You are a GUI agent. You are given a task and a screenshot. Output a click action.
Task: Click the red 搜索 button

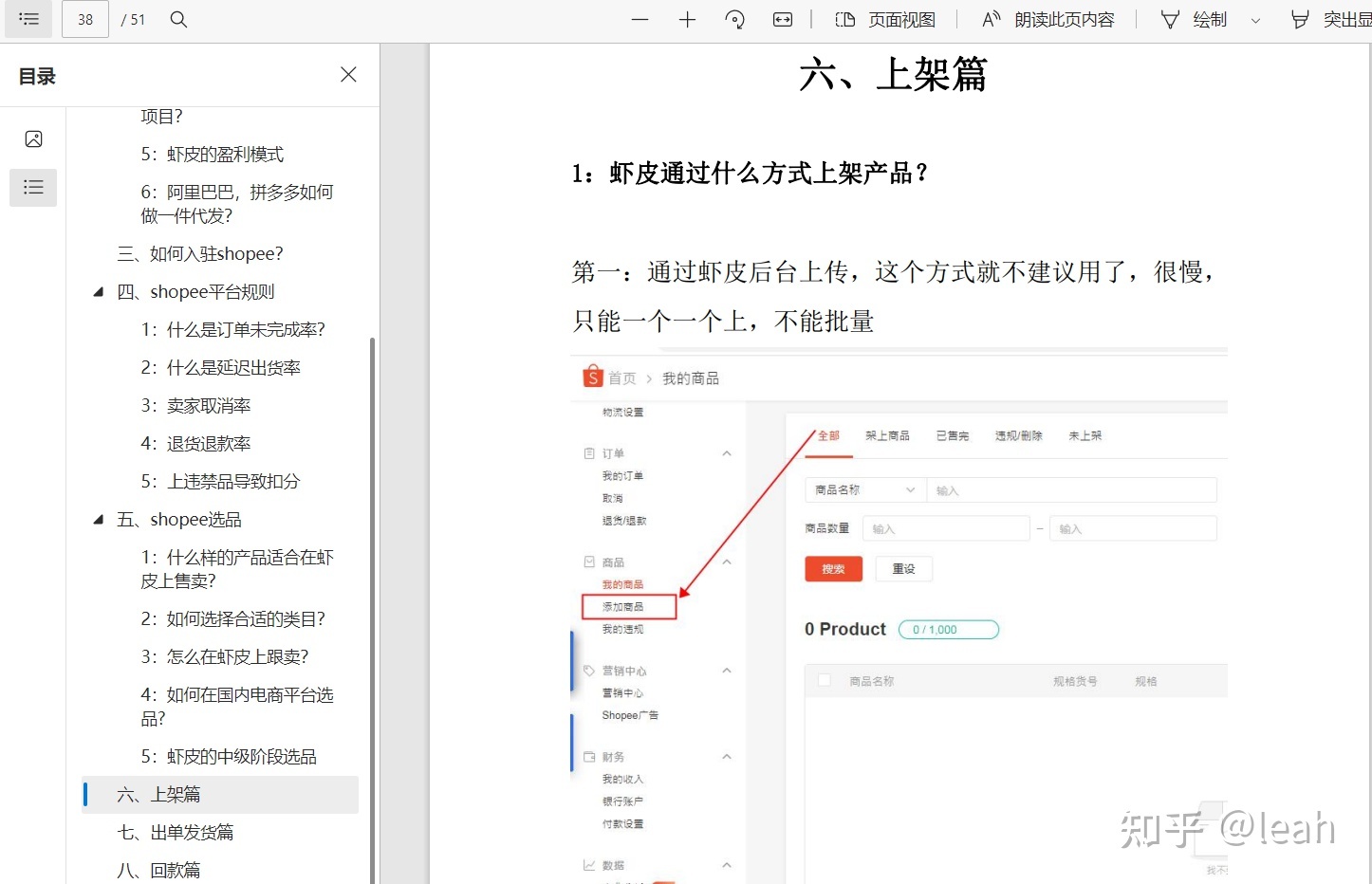[x=833, y=569]
